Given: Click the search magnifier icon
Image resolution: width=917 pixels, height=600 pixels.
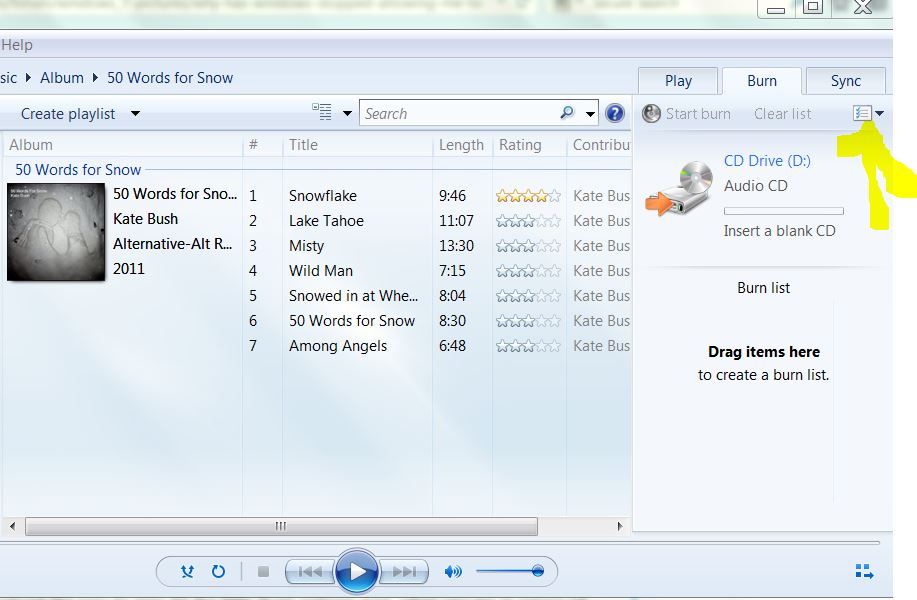Looking at the screenshot, I should pyautogui.click(x=567, y=112).
